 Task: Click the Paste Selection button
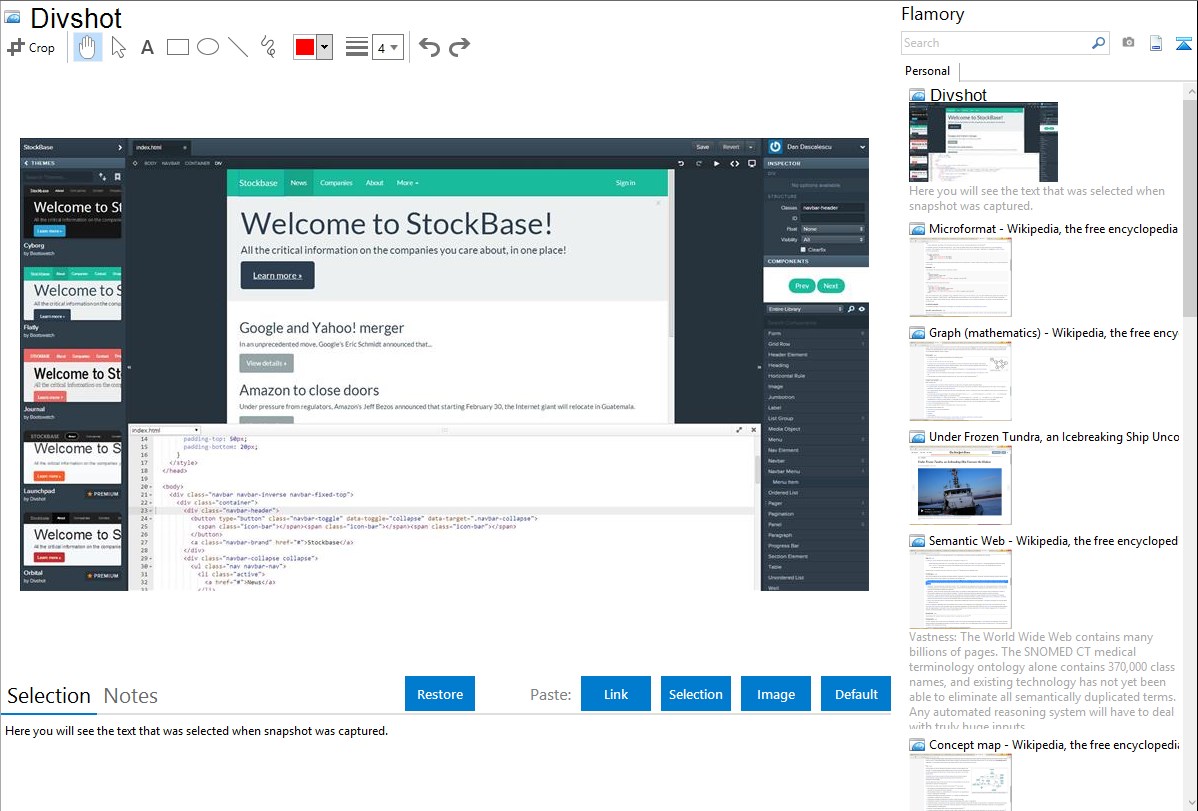tap(695, 694)
